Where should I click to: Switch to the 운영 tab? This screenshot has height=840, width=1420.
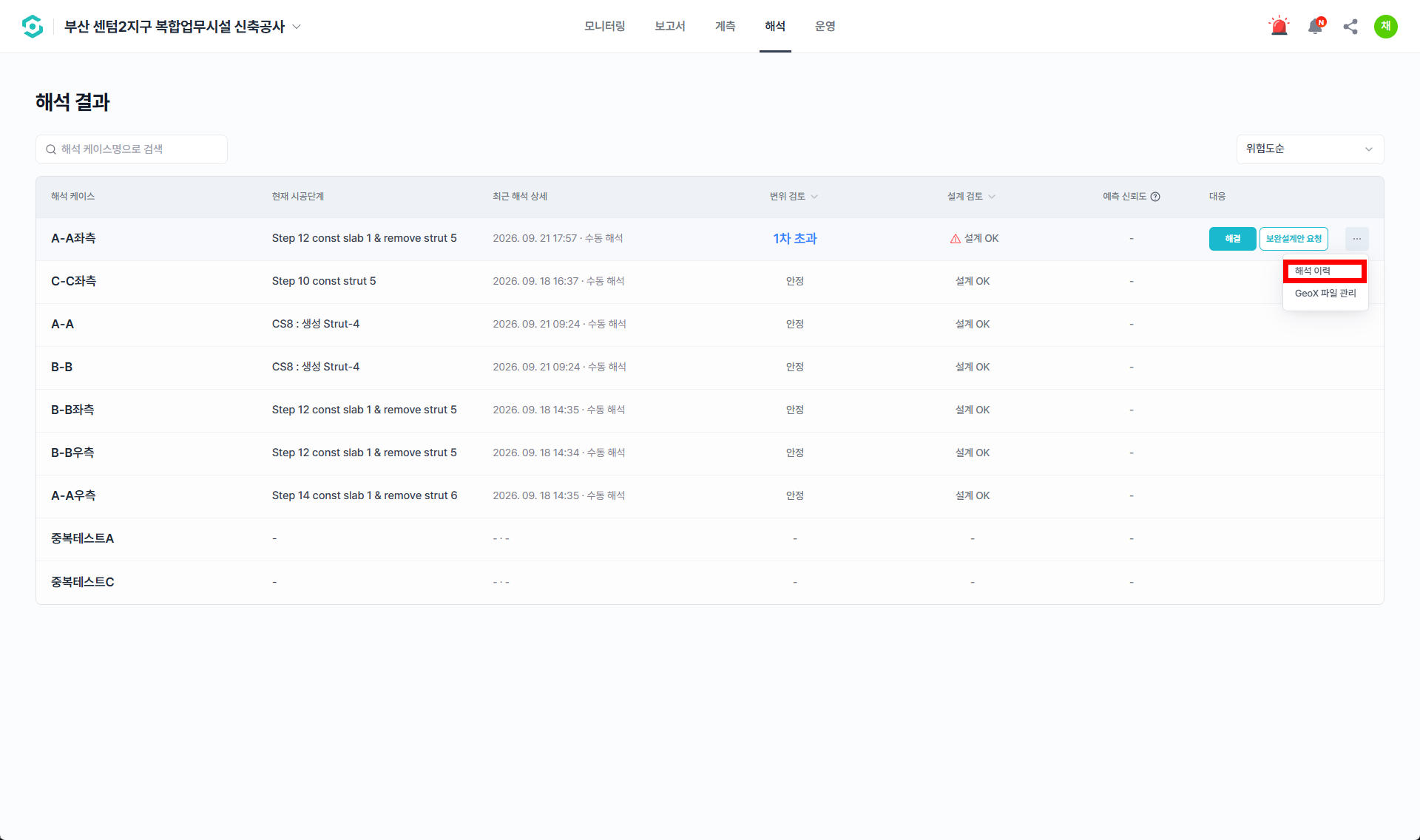[825, 27]
